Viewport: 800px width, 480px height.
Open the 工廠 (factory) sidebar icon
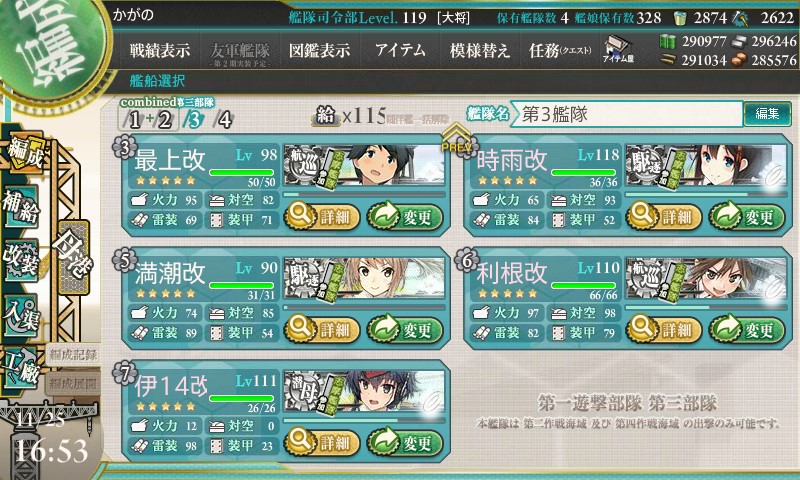(x=21, y=368)
